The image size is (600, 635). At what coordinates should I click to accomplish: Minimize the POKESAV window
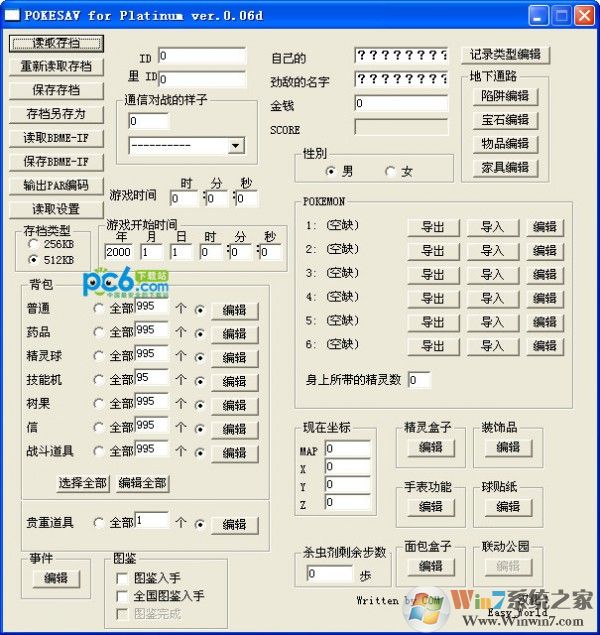click(538, 16)
